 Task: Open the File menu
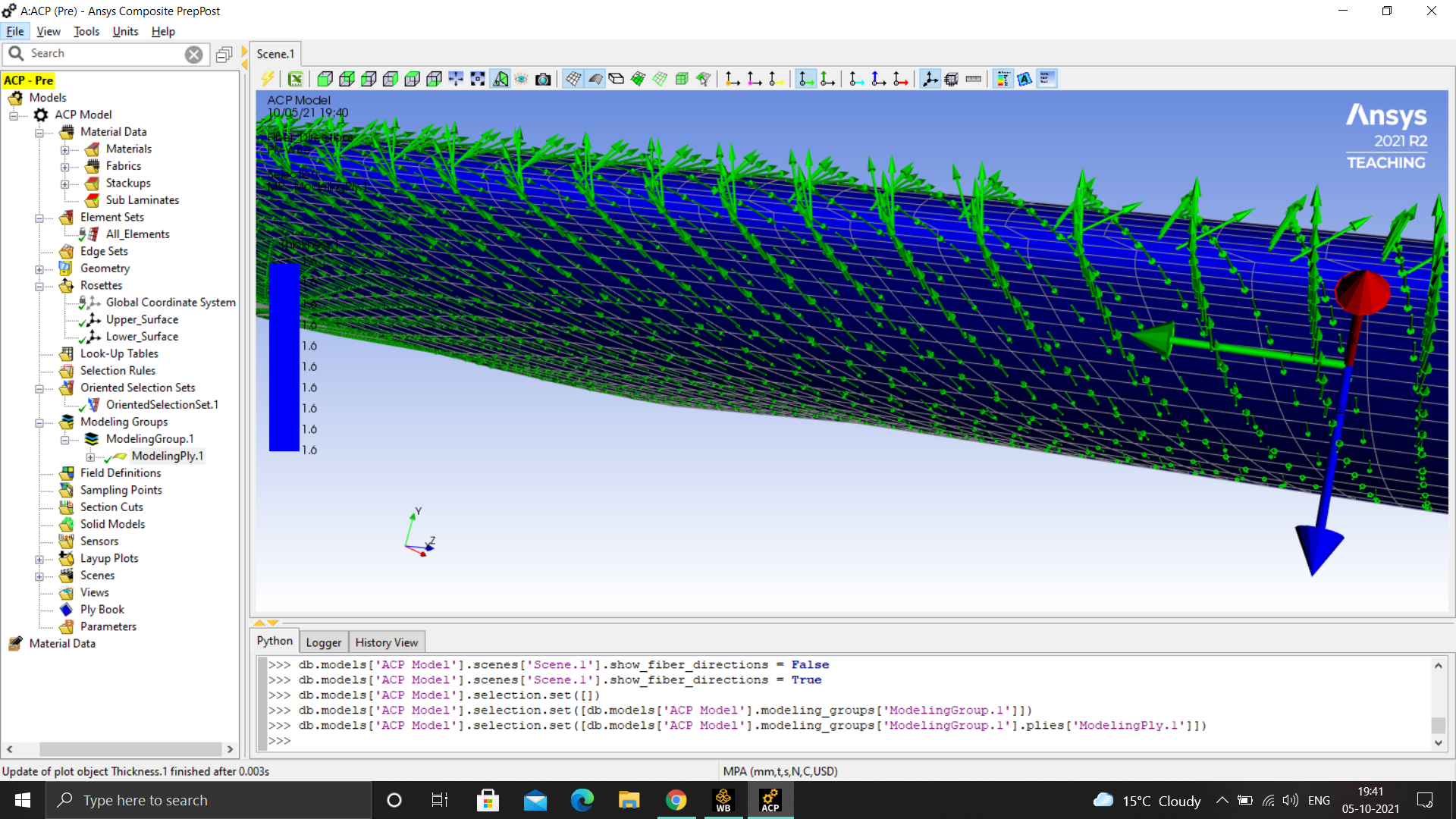click(15, 31)
